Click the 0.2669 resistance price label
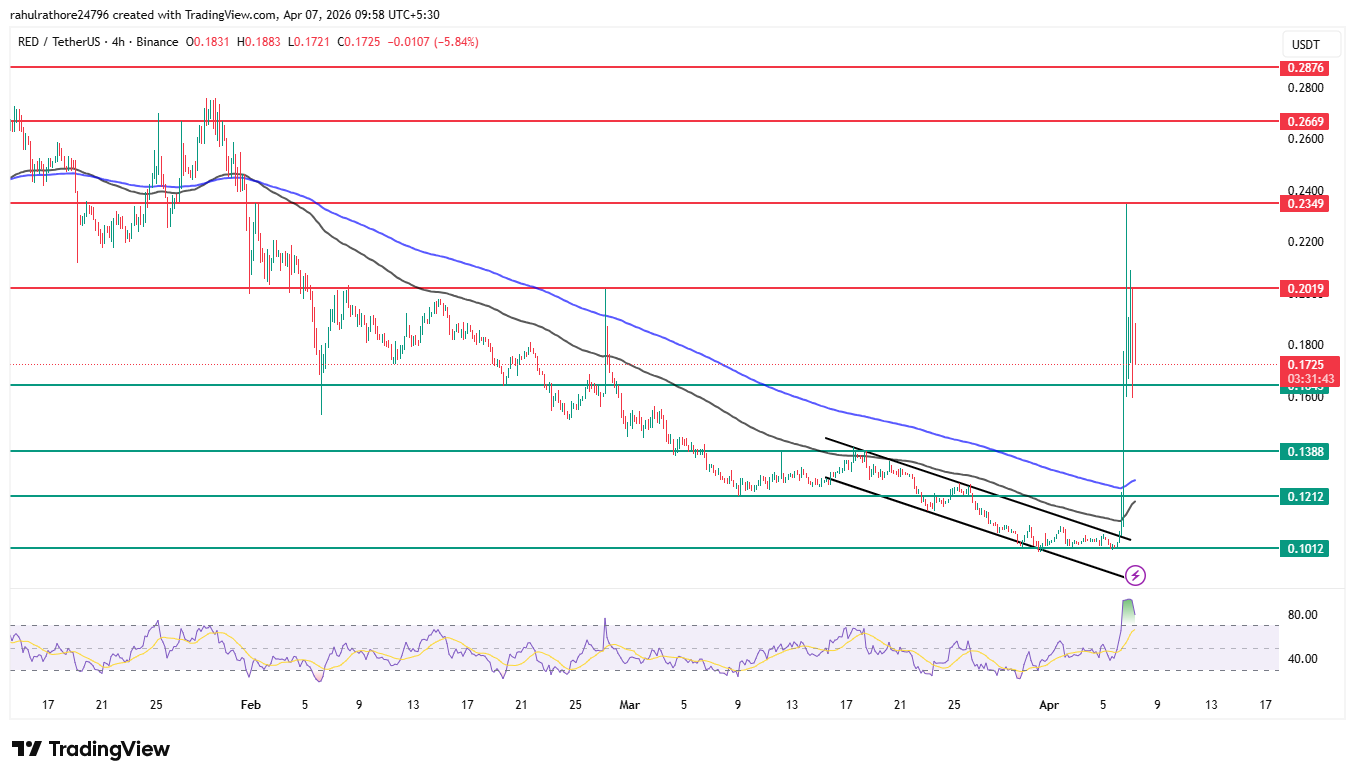 pos(1306,122)
